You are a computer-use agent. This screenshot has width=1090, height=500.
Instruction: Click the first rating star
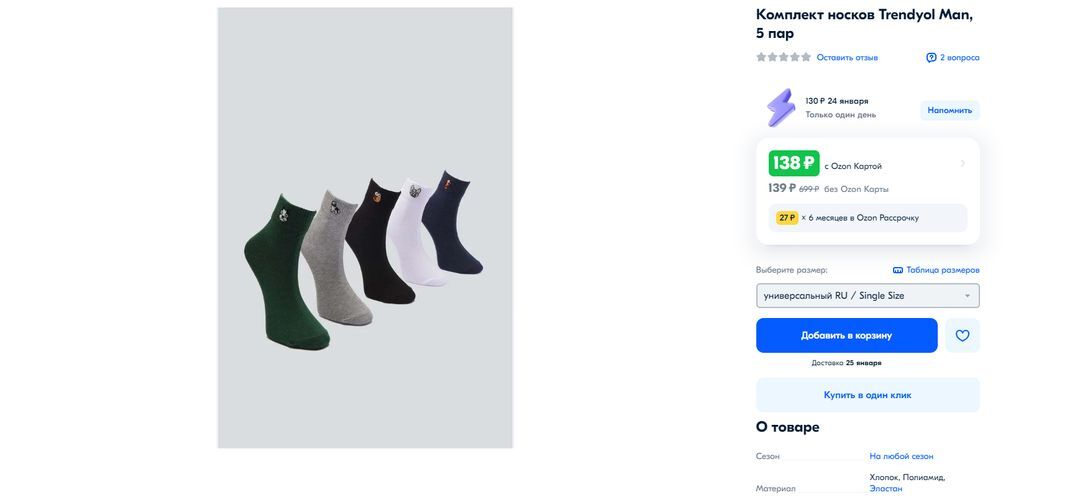tap(762, 58)
